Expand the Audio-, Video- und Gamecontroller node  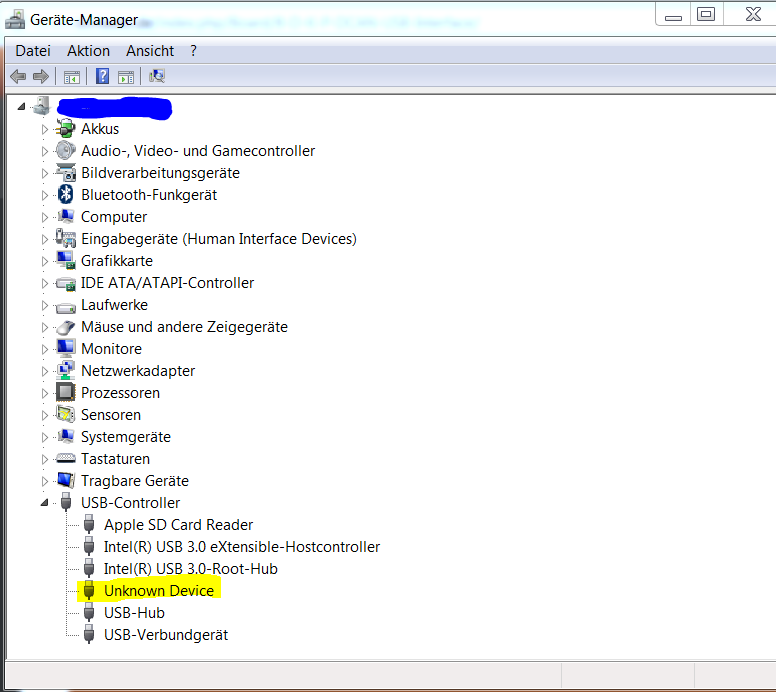pyautogui.click(x=44, y=151)
